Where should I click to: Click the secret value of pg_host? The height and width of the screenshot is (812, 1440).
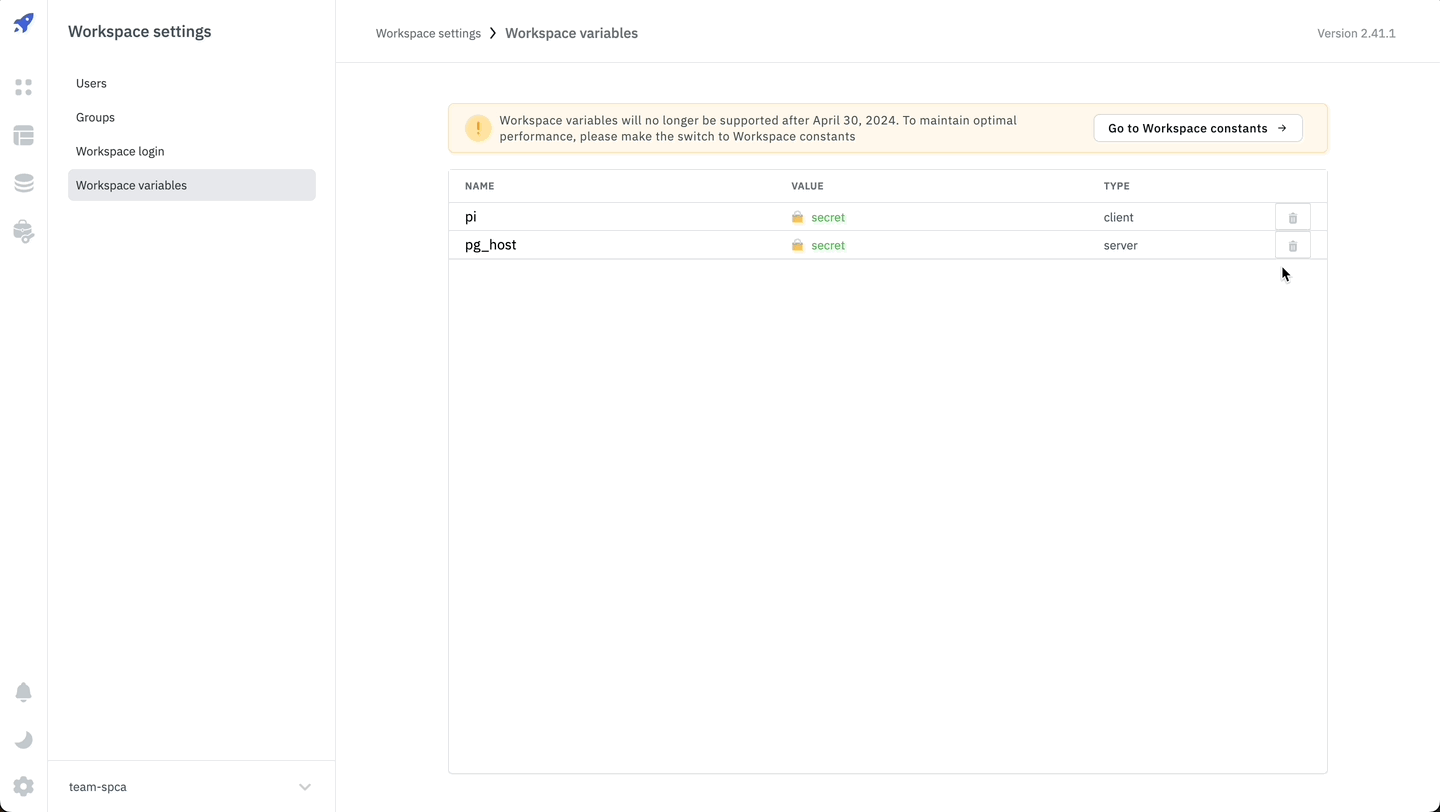click(x=827, y=245)
